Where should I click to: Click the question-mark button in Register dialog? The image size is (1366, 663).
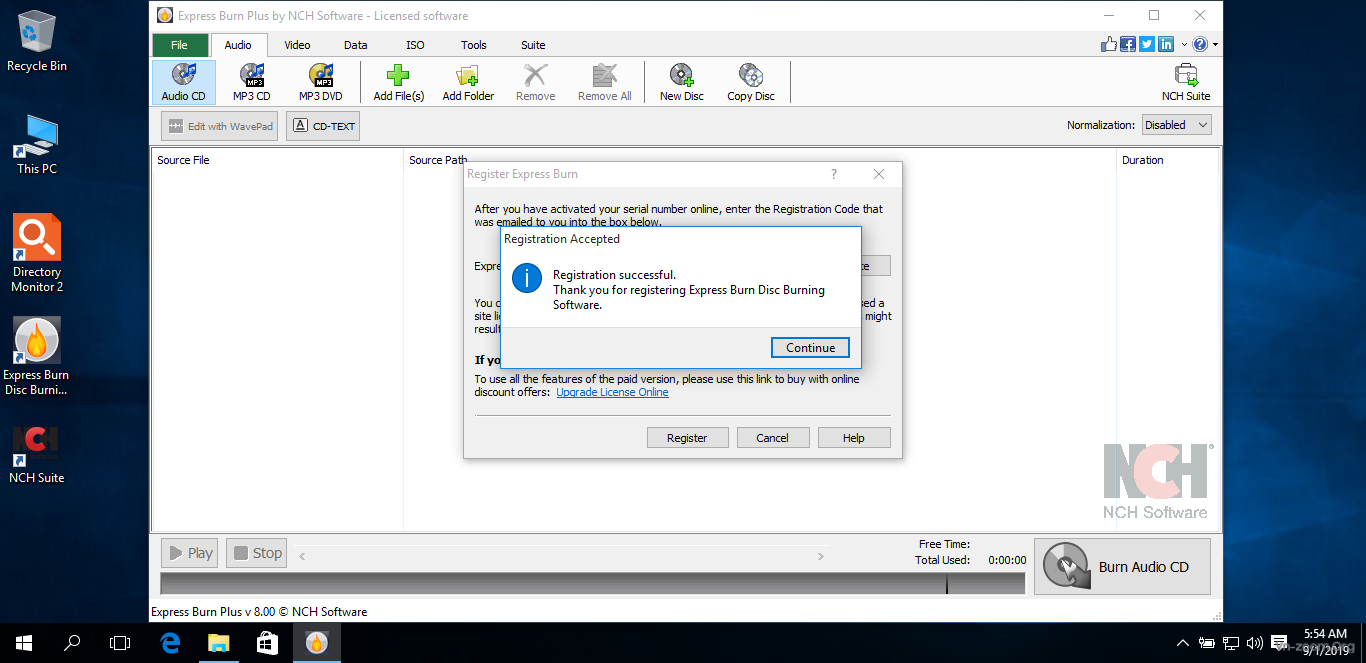(x=834, y=174)
